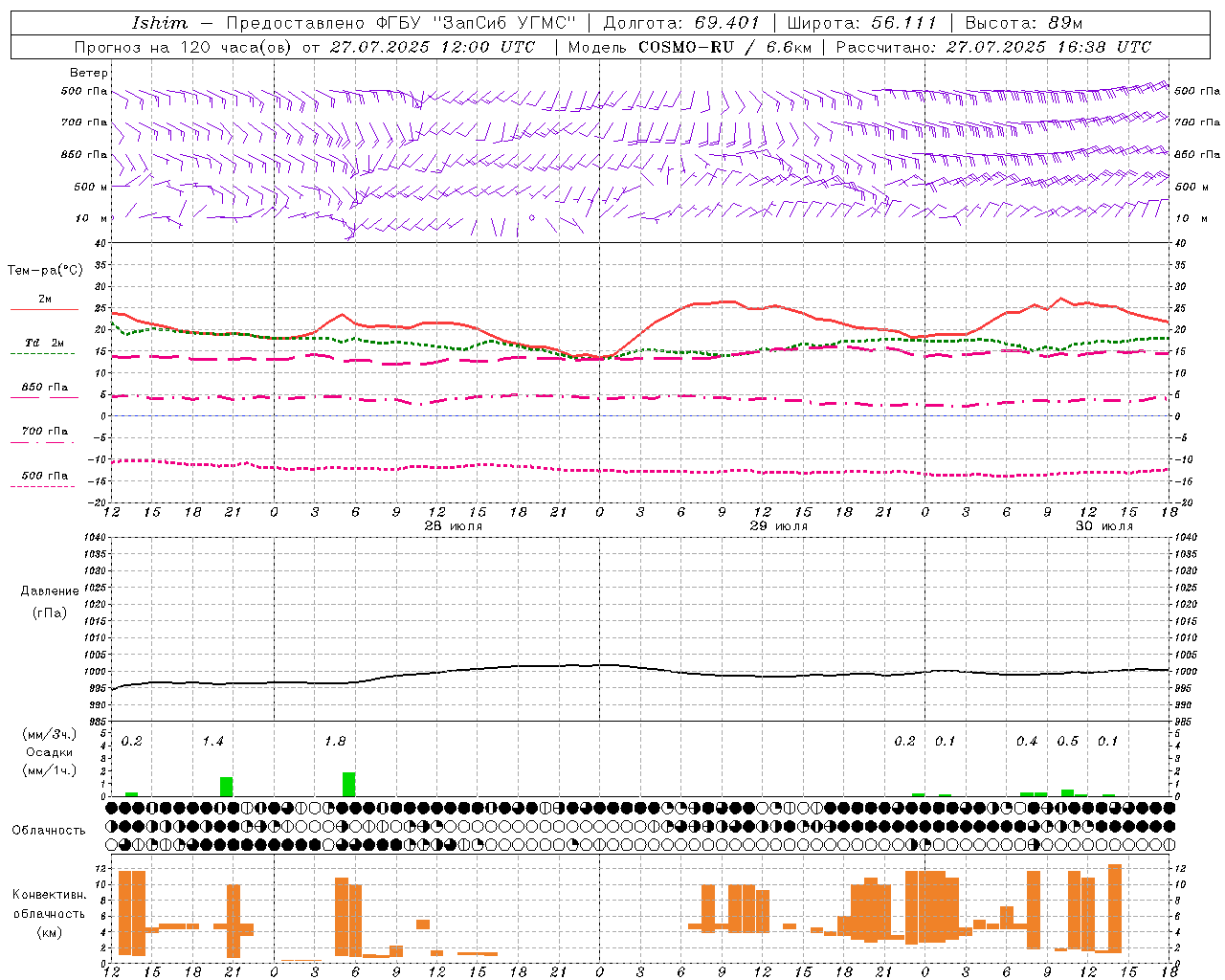The width and height of the screenshot is (1225, 980).
Task: Click the green precipitation bar below "1.8"
Action: [349, 784]
